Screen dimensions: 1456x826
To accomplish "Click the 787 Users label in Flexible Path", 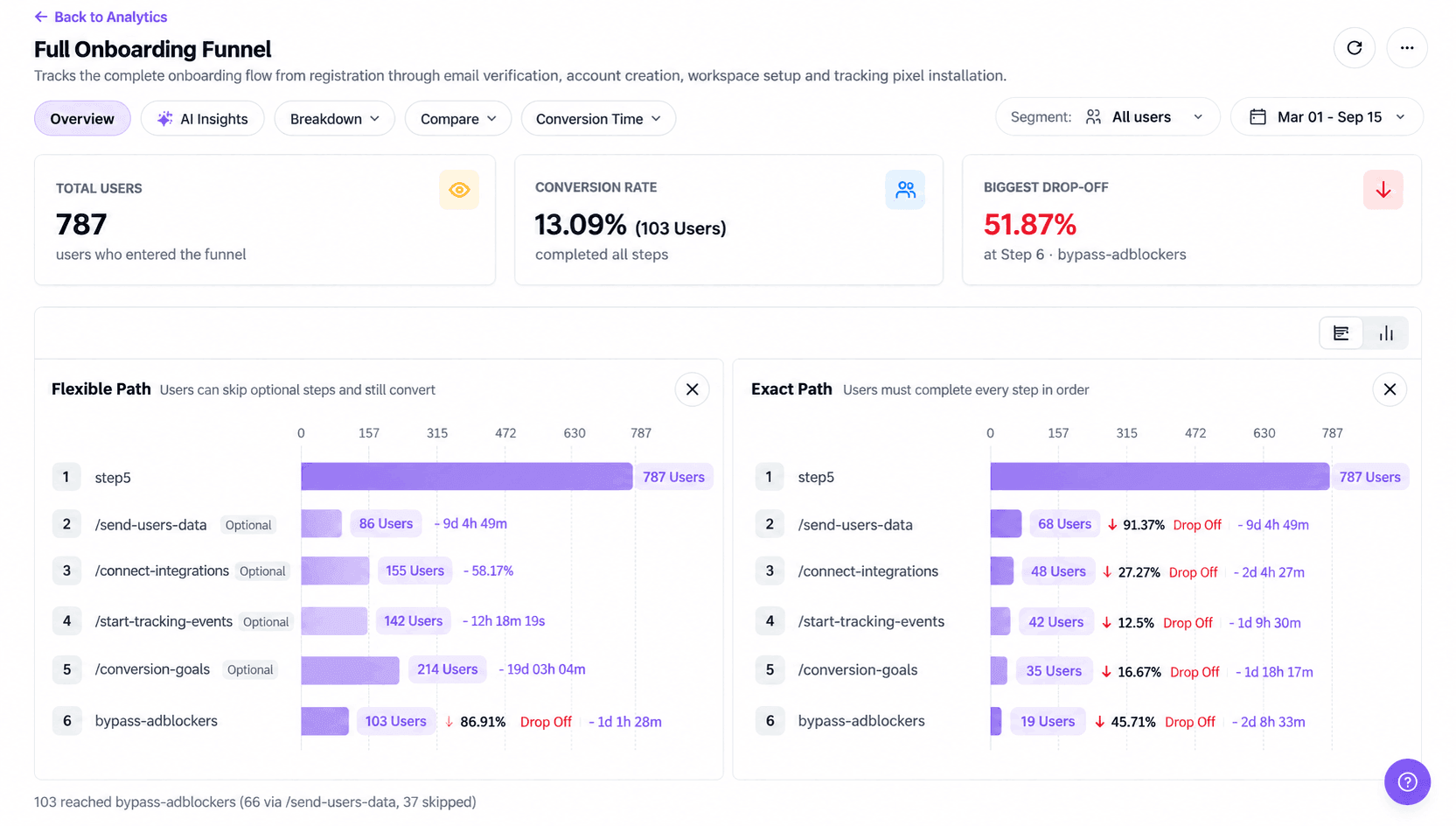I will (673, 477).
